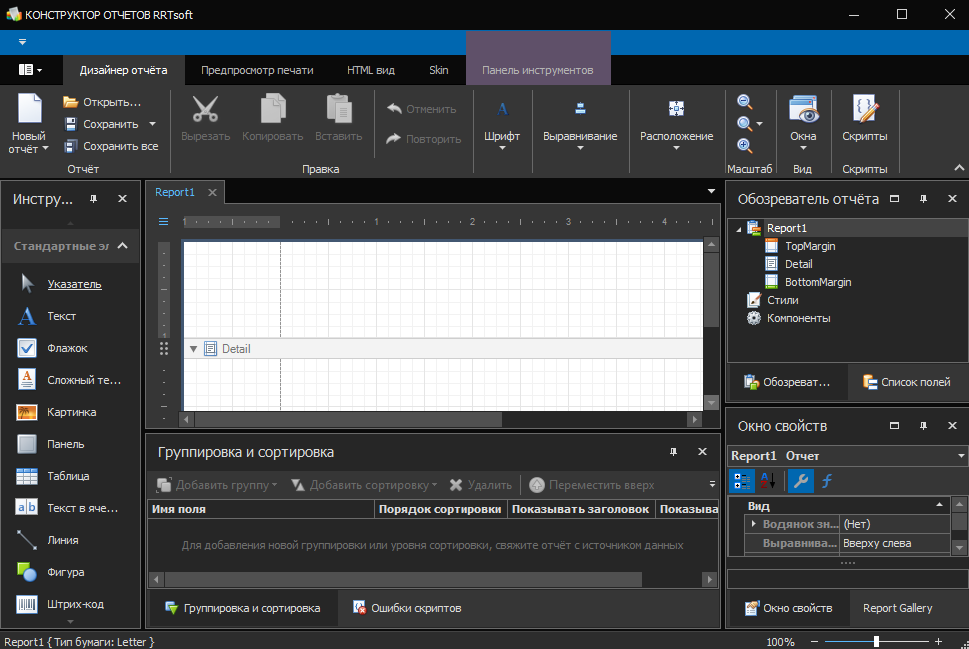Pin the Grouping and Sorting panel
This screenshot has width=969, height=649.
(x=673, y=453)
